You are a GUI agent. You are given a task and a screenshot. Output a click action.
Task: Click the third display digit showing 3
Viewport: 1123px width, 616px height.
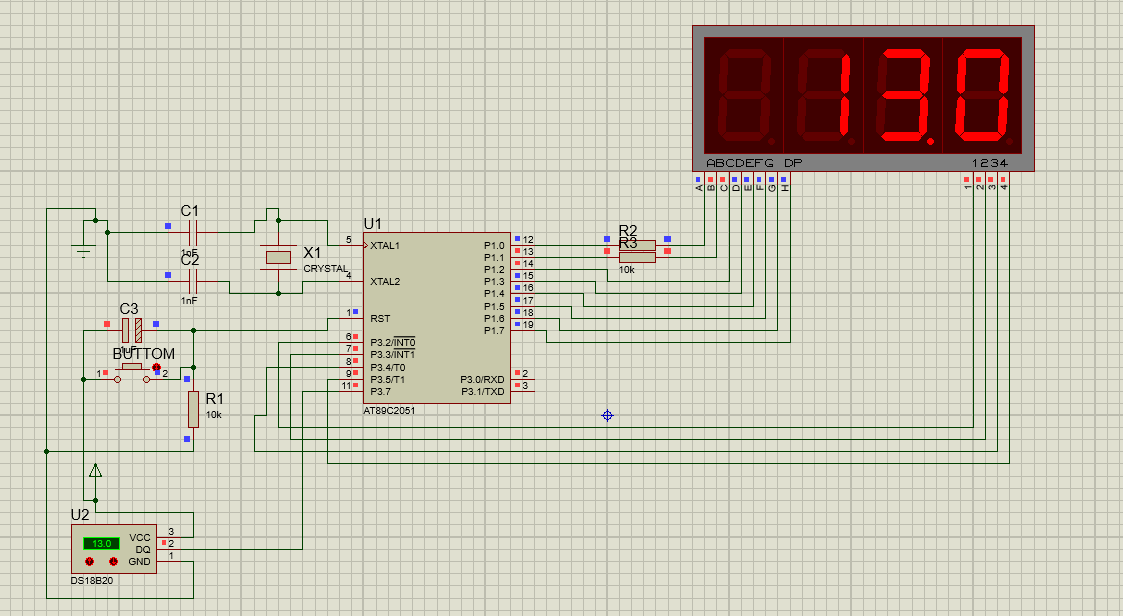[x=904, y=97]
